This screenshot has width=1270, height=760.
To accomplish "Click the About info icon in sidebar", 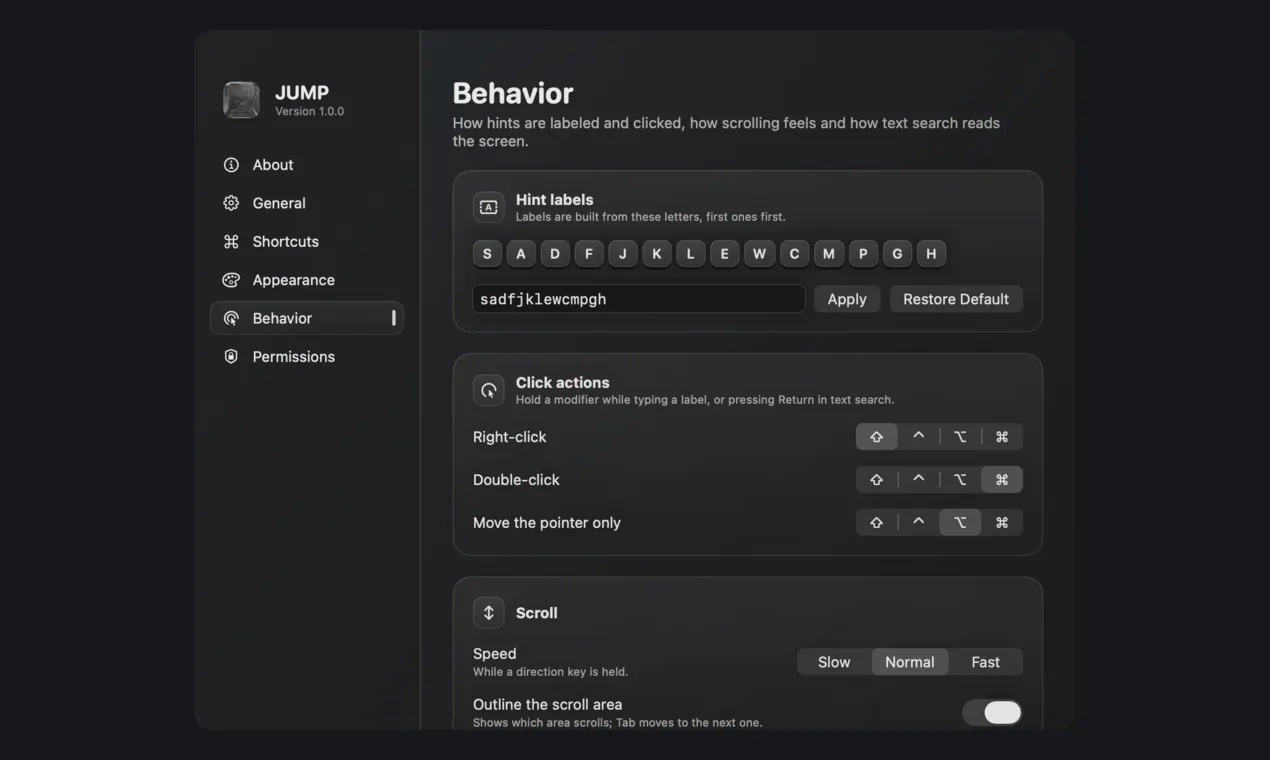I will click(x=231, y=165).
